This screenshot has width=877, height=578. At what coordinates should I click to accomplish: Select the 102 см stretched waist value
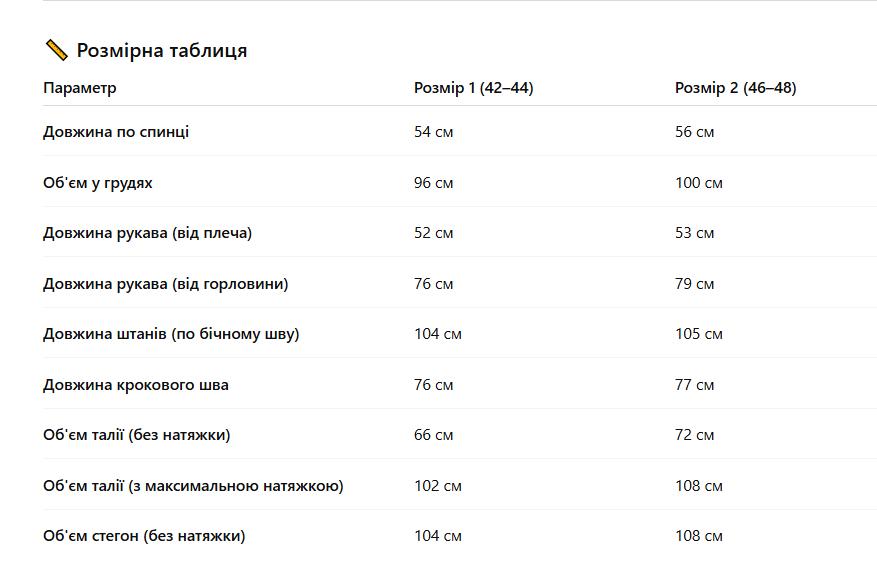pos(437,486)
